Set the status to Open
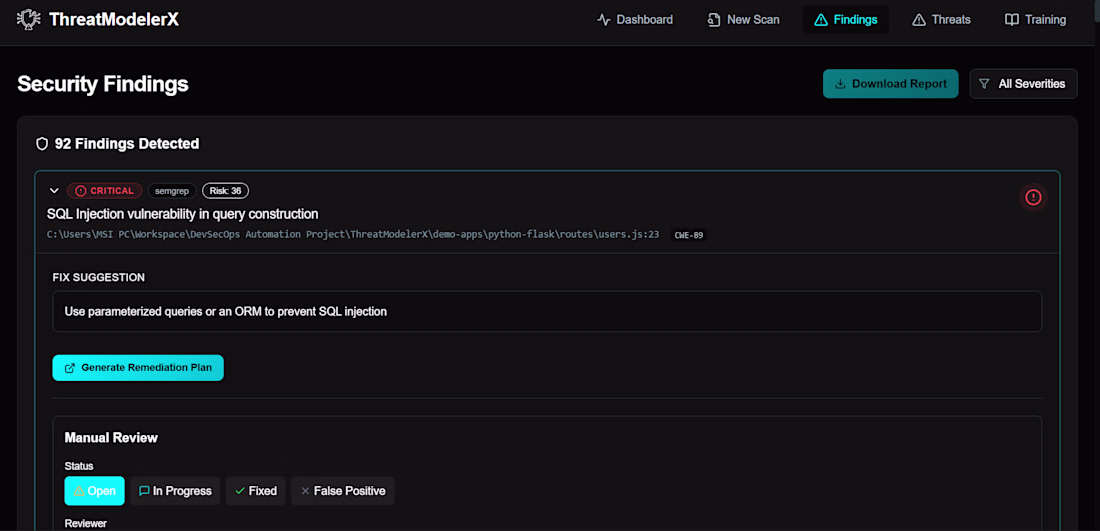 tap(95, 491)
